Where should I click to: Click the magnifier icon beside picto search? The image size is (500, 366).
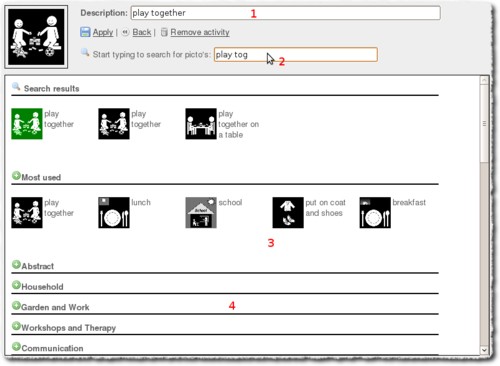[x=85, y=52]
